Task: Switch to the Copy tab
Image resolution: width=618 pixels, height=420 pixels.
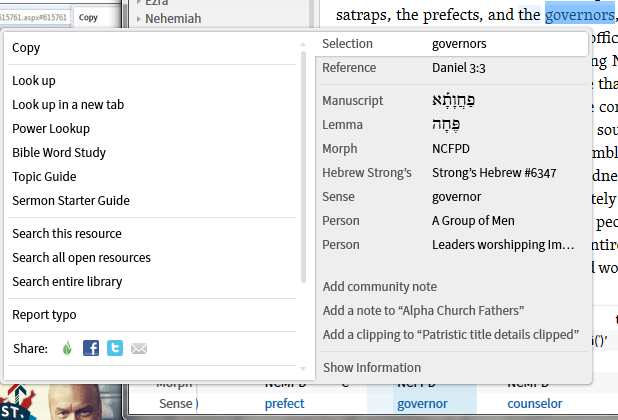Action: tap(88, 17)
